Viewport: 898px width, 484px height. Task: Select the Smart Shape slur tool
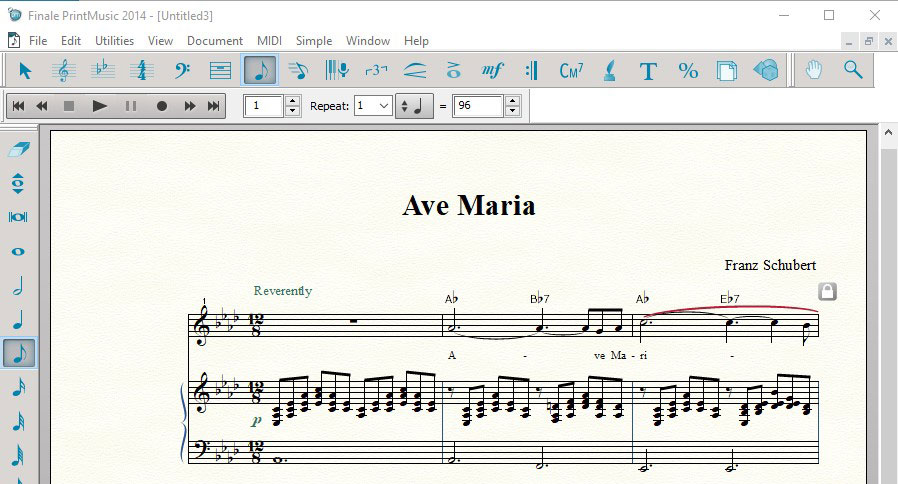(415, 70)
